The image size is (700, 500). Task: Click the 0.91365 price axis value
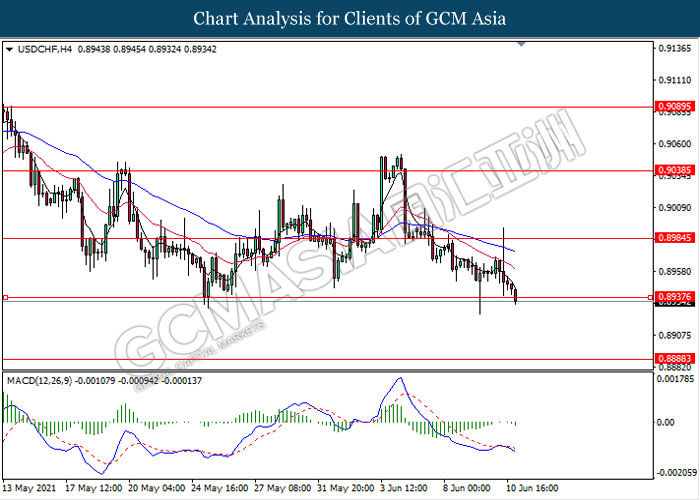675,49
